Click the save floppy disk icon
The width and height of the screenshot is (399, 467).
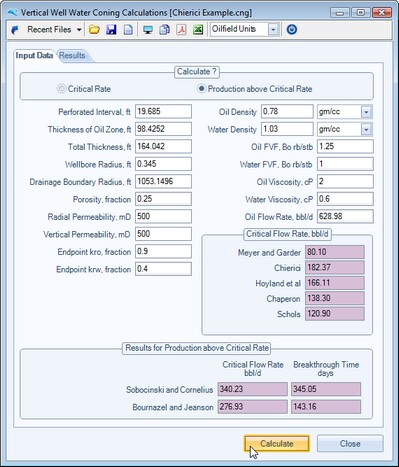(x=111, y=30)
